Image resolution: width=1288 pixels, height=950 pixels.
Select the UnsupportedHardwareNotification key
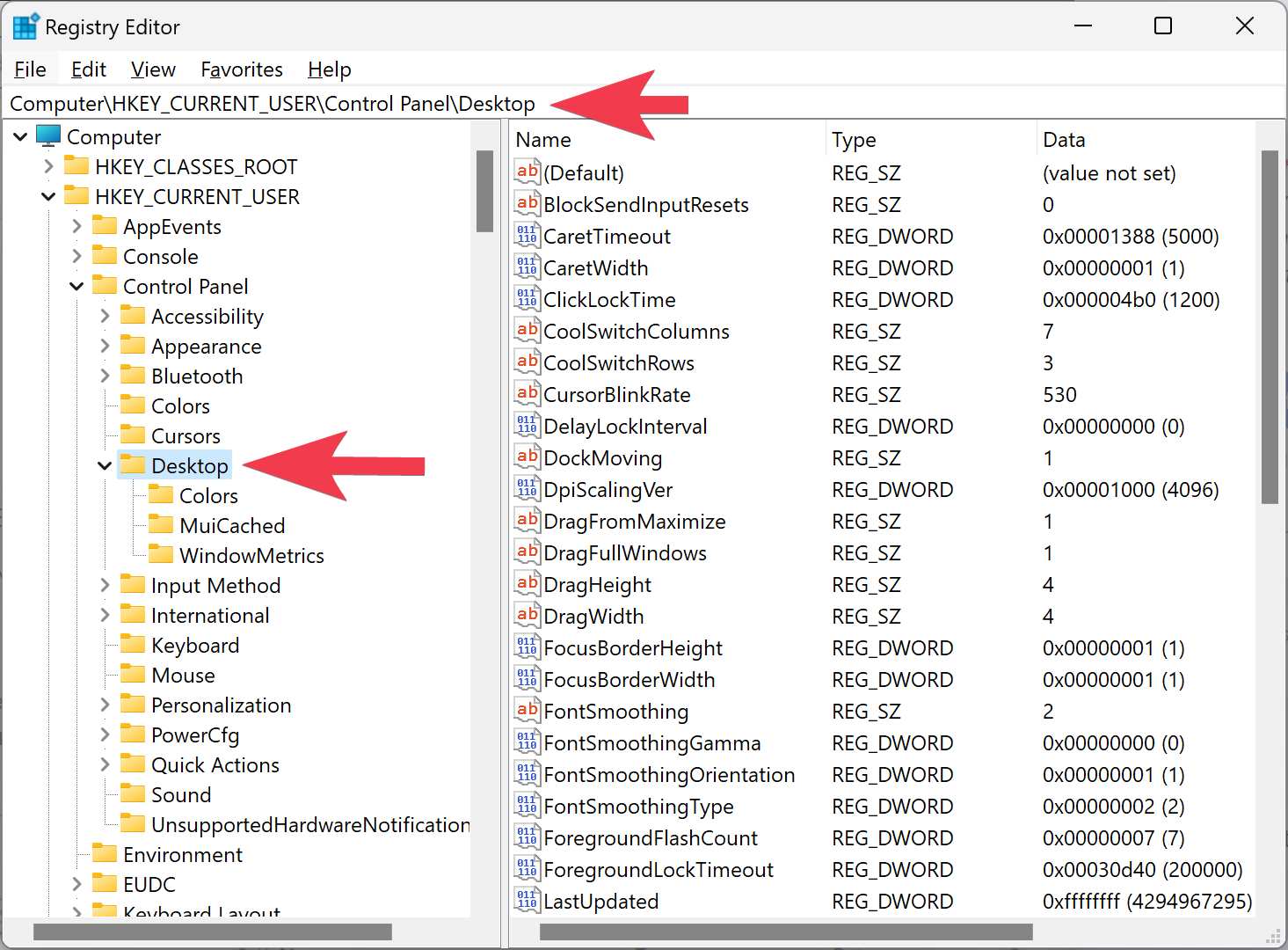(310, 825)
